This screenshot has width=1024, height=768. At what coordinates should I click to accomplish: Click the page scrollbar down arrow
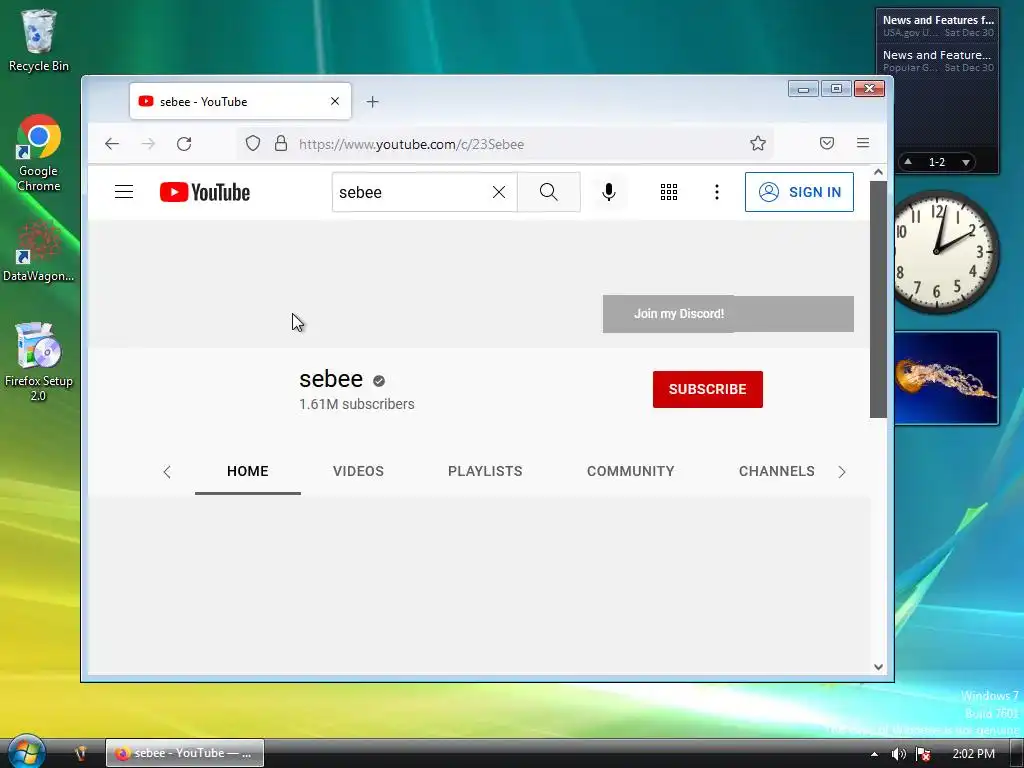pos(878,667)
